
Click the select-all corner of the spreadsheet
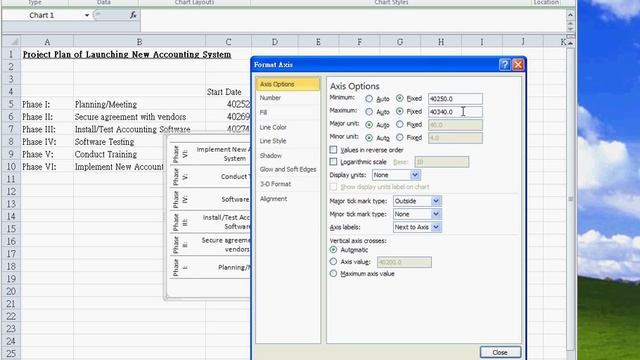(x=11, y=42)
